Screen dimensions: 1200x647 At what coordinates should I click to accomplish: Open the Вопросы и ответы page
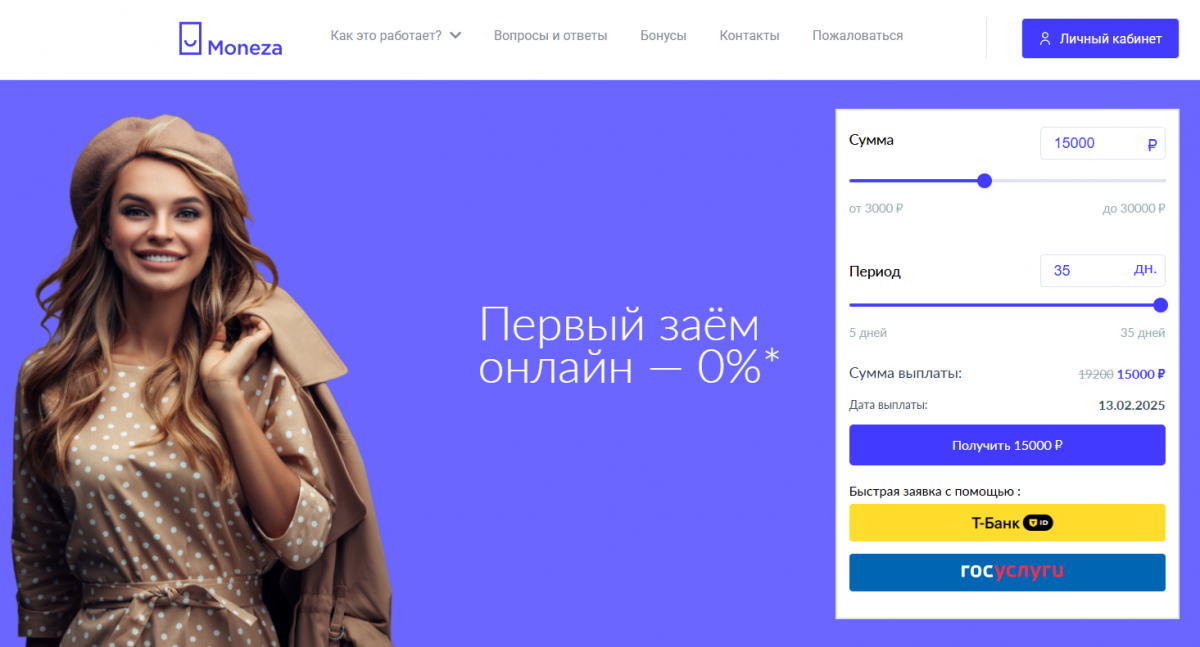coord(550,36)
